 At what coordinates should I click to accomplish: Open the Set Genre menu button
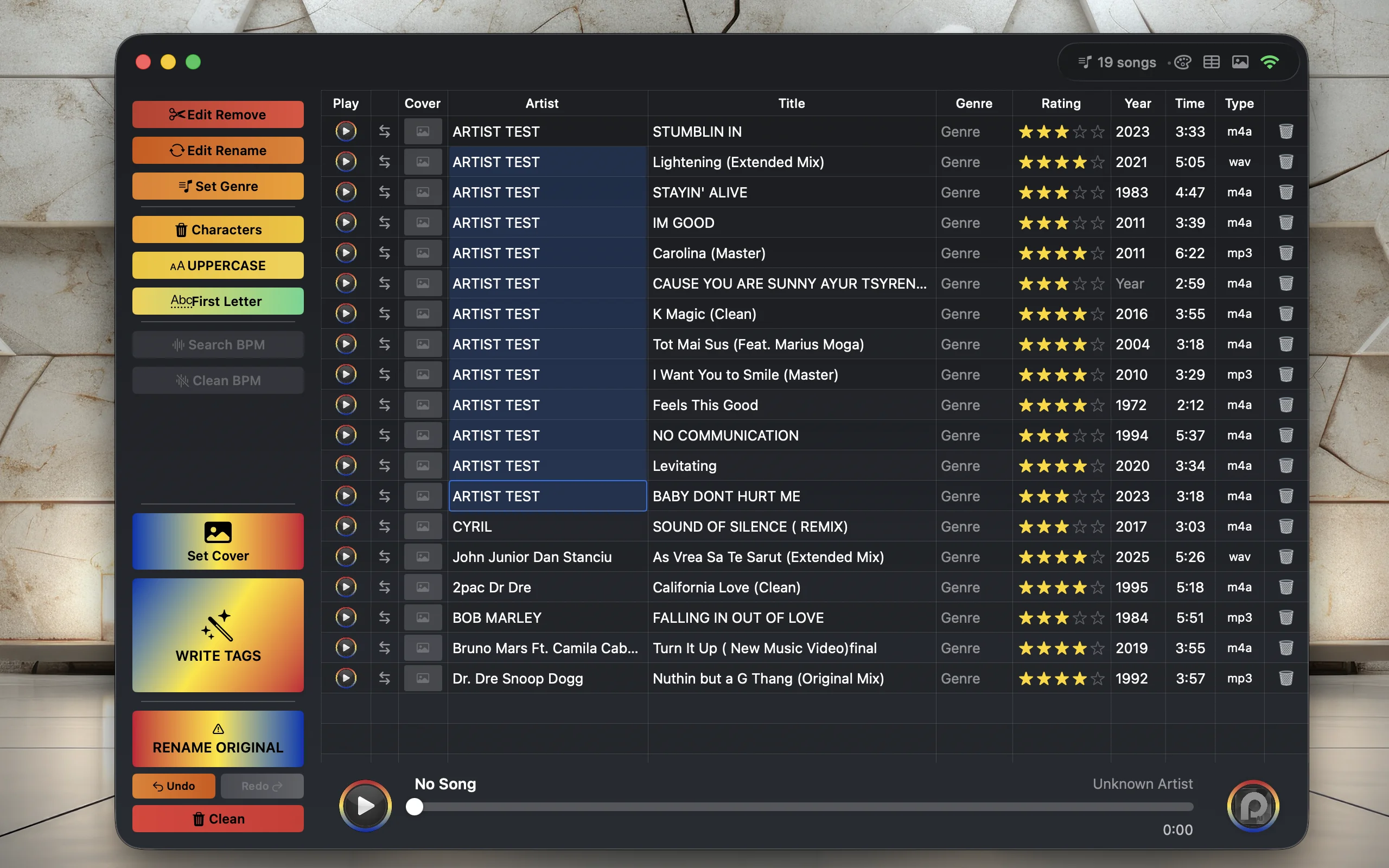point(218,187)
